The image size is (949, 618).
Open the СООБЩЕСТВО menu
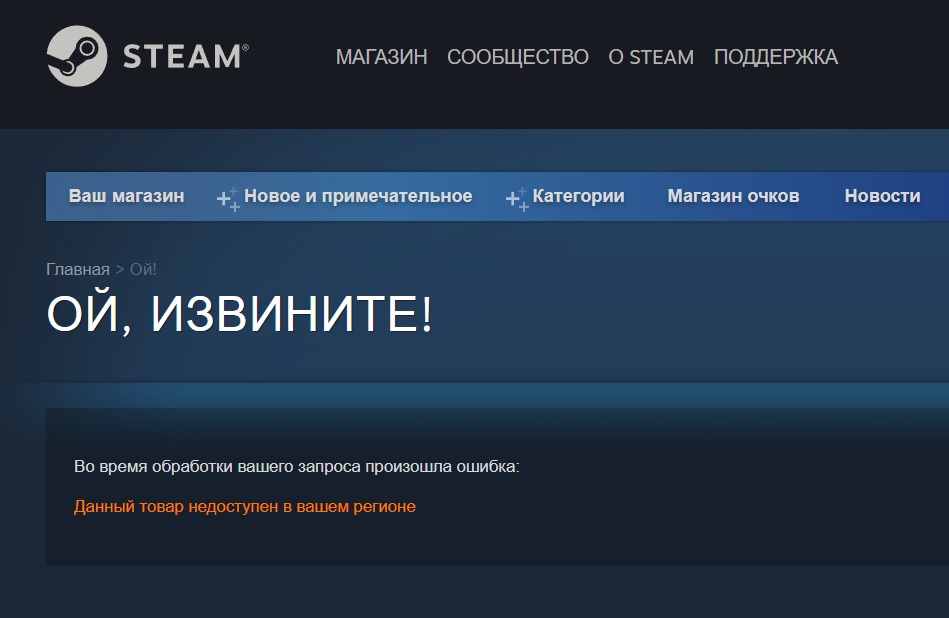(x=517, y=57)
